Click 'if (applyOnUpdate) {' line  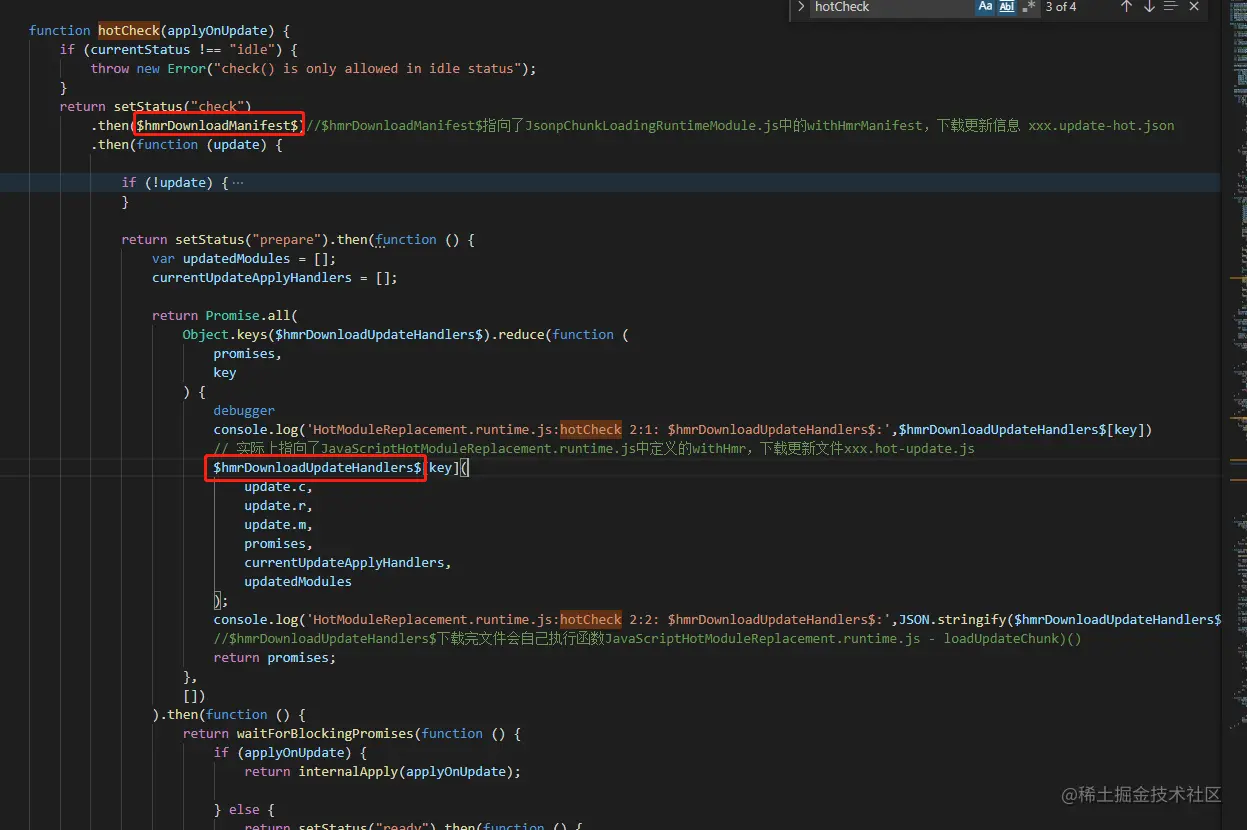point(290,753)
